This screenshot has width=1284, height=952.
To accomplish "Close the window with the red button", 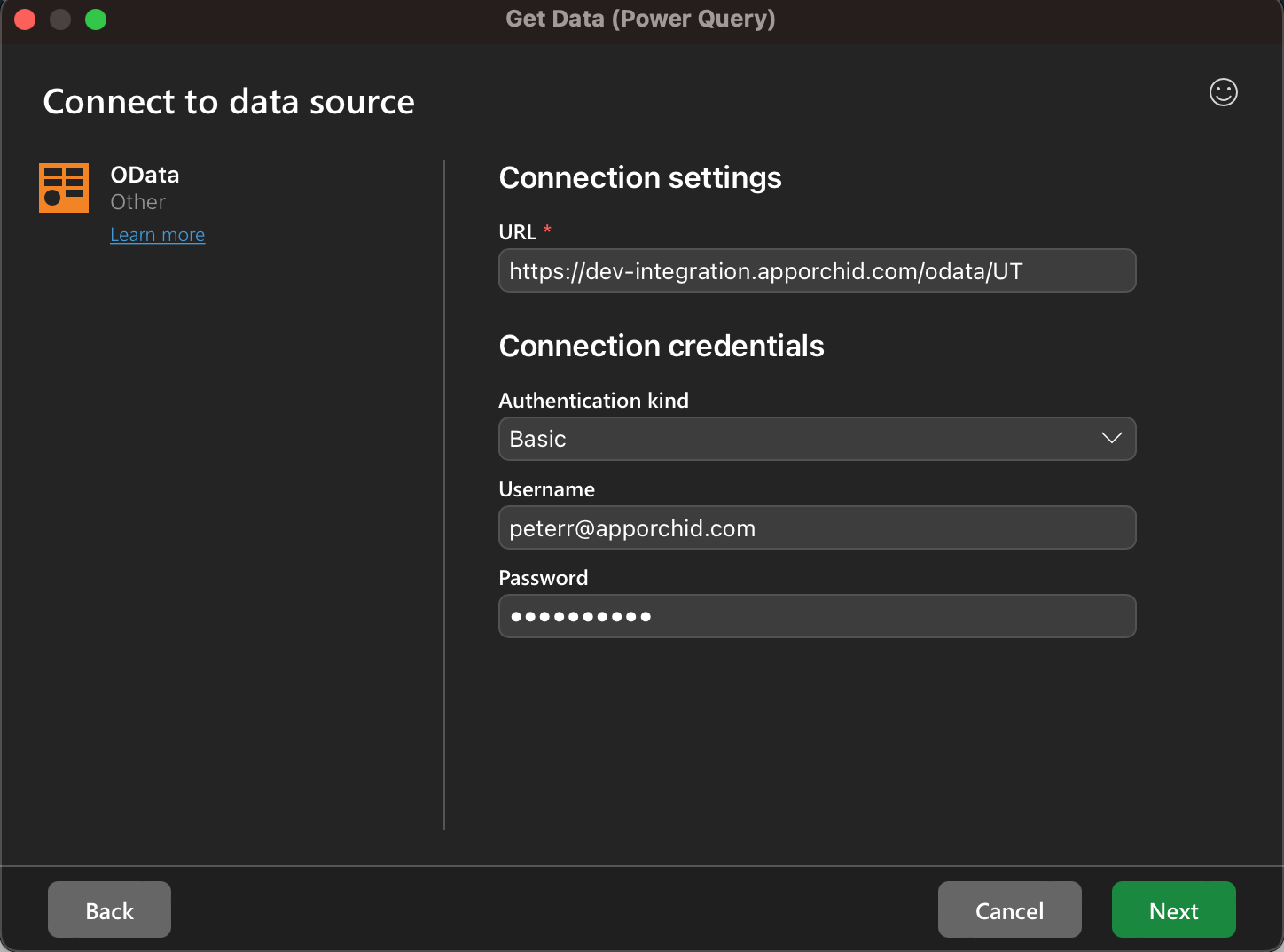I will click(x=25, y=20).
